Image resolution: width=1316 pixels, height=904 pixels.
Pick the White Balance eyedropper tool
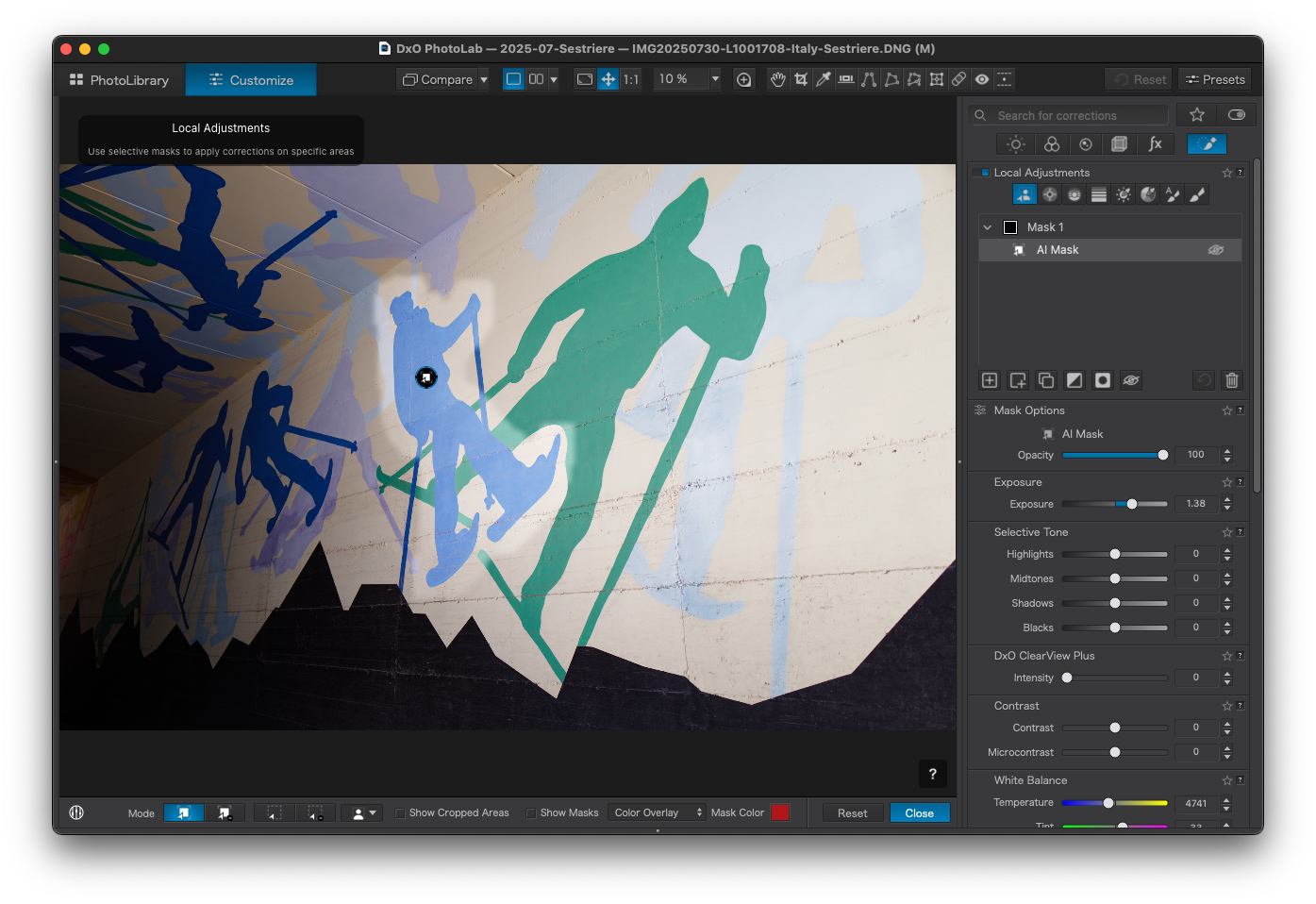pyautogui.click(x=824, y=79)
